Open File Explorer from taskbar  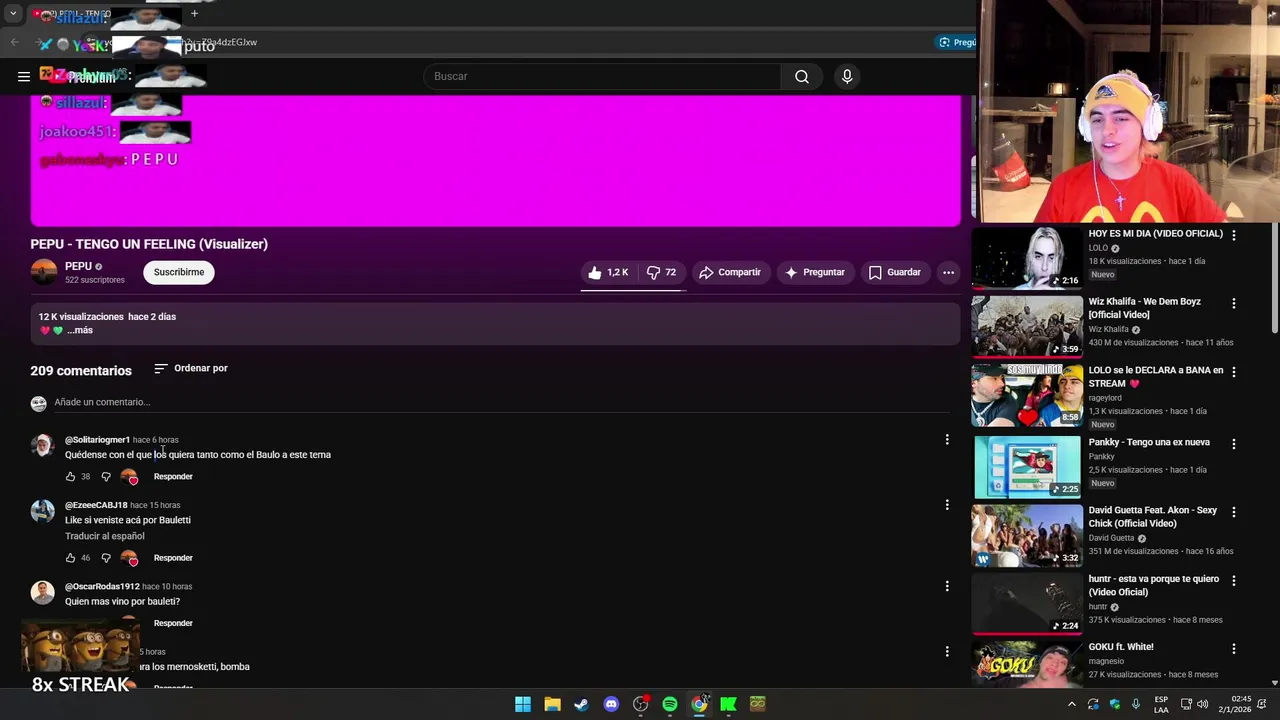pyautogui.click(x=552, y=704)
